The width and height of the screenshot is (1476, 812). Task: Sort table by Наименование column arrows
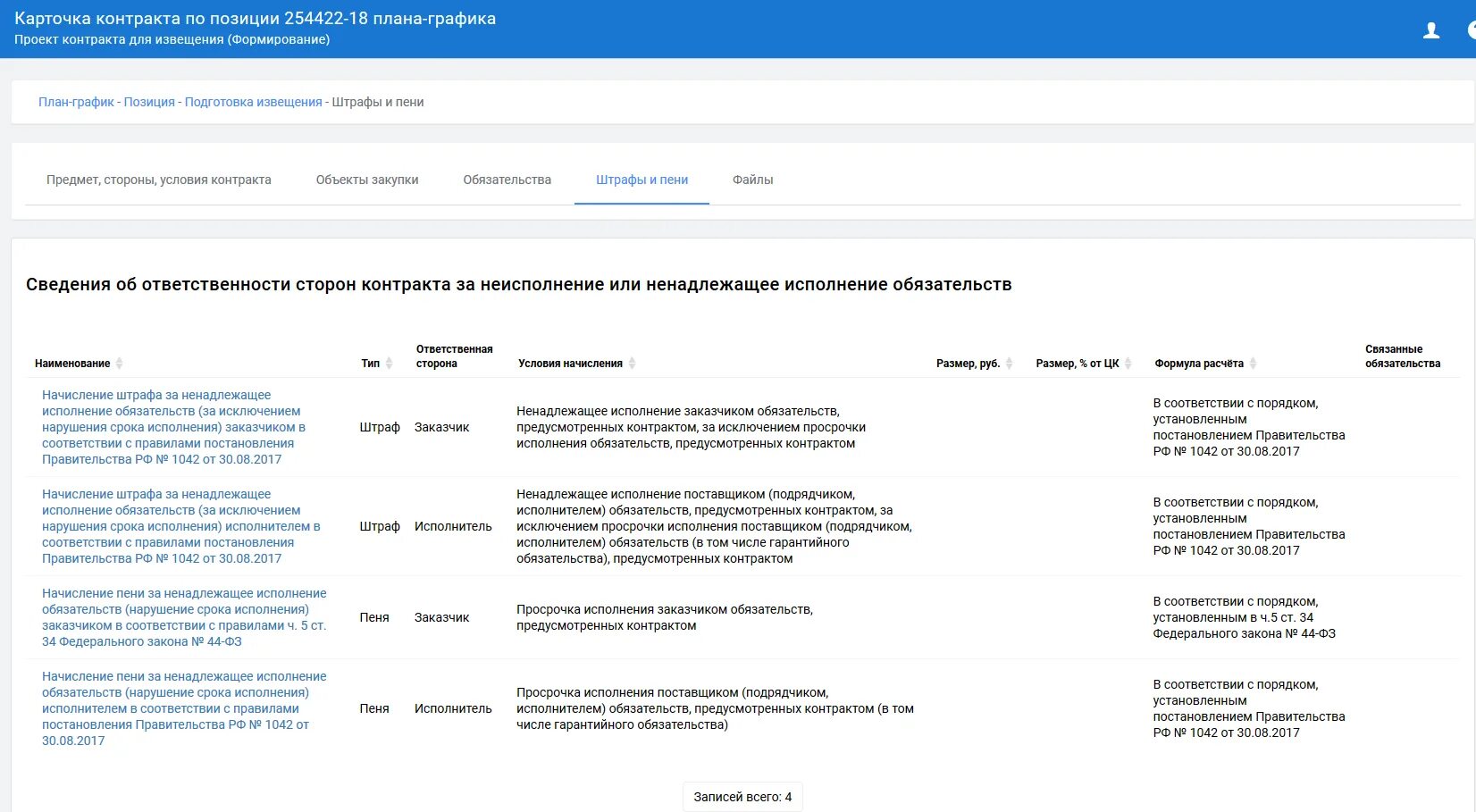click(119, 364)
